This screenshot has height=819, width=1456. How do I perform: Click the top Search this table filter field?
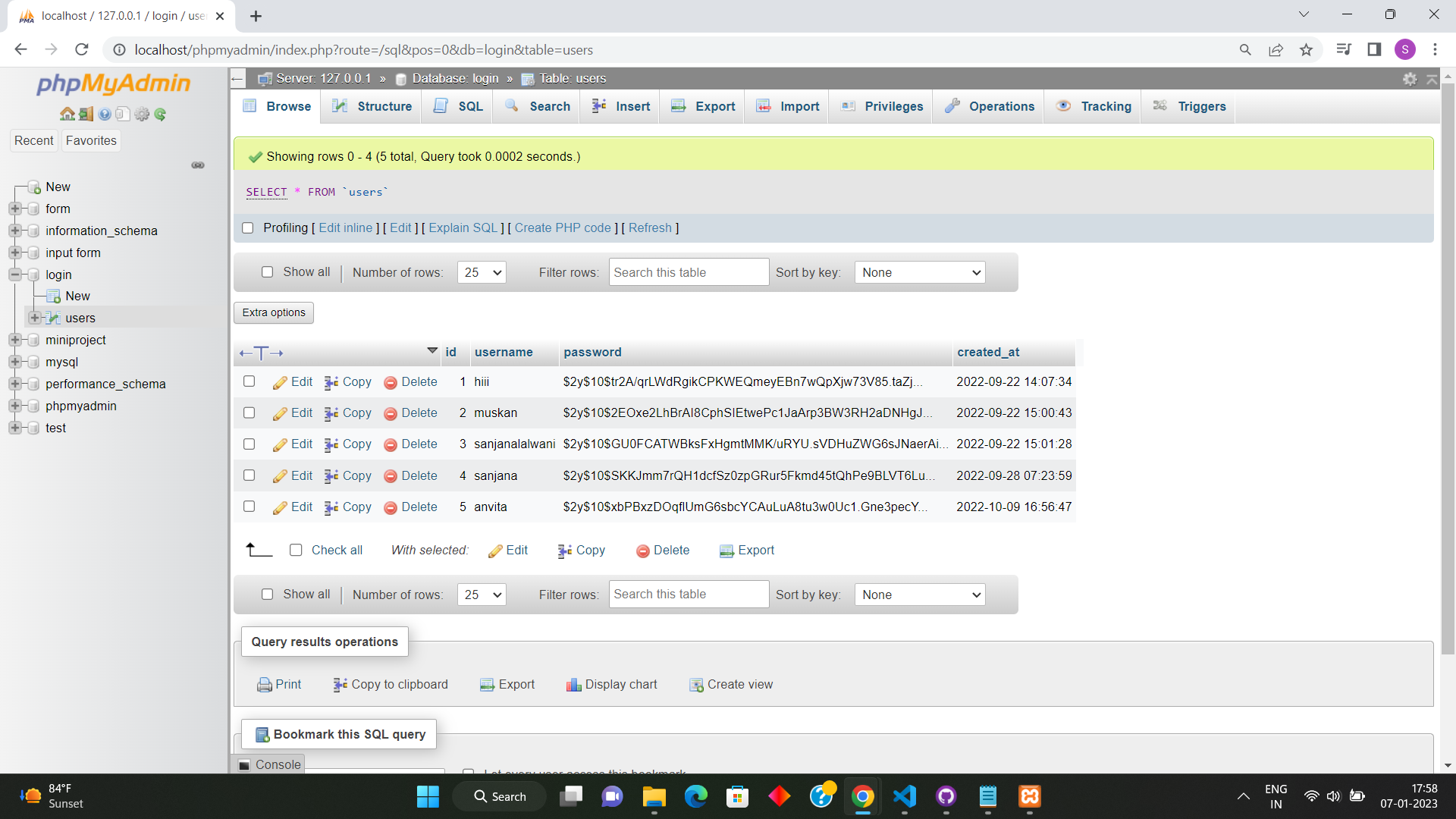tap(689, 273)
